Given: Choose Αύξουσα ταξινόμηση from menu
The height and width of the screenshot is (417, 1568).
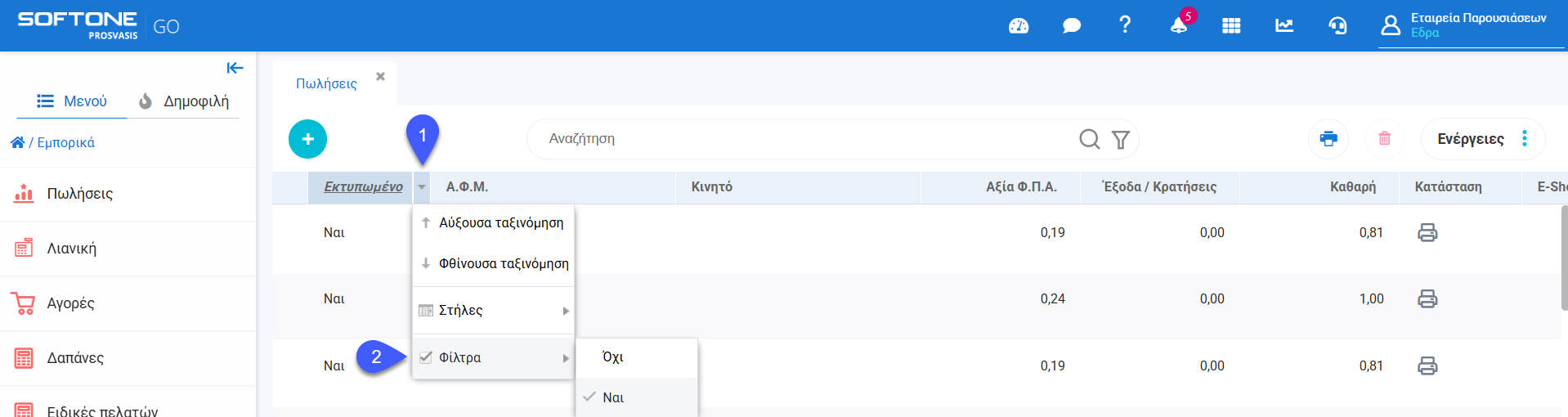Looking at the screenshot, I should (x=500, y=223).
